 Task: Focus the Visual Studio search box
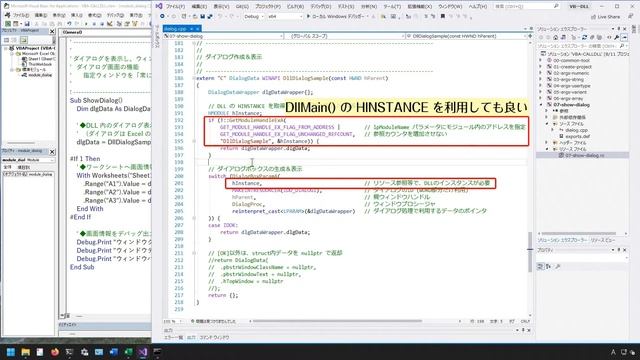pyautogui.click(x=526, y=7)
